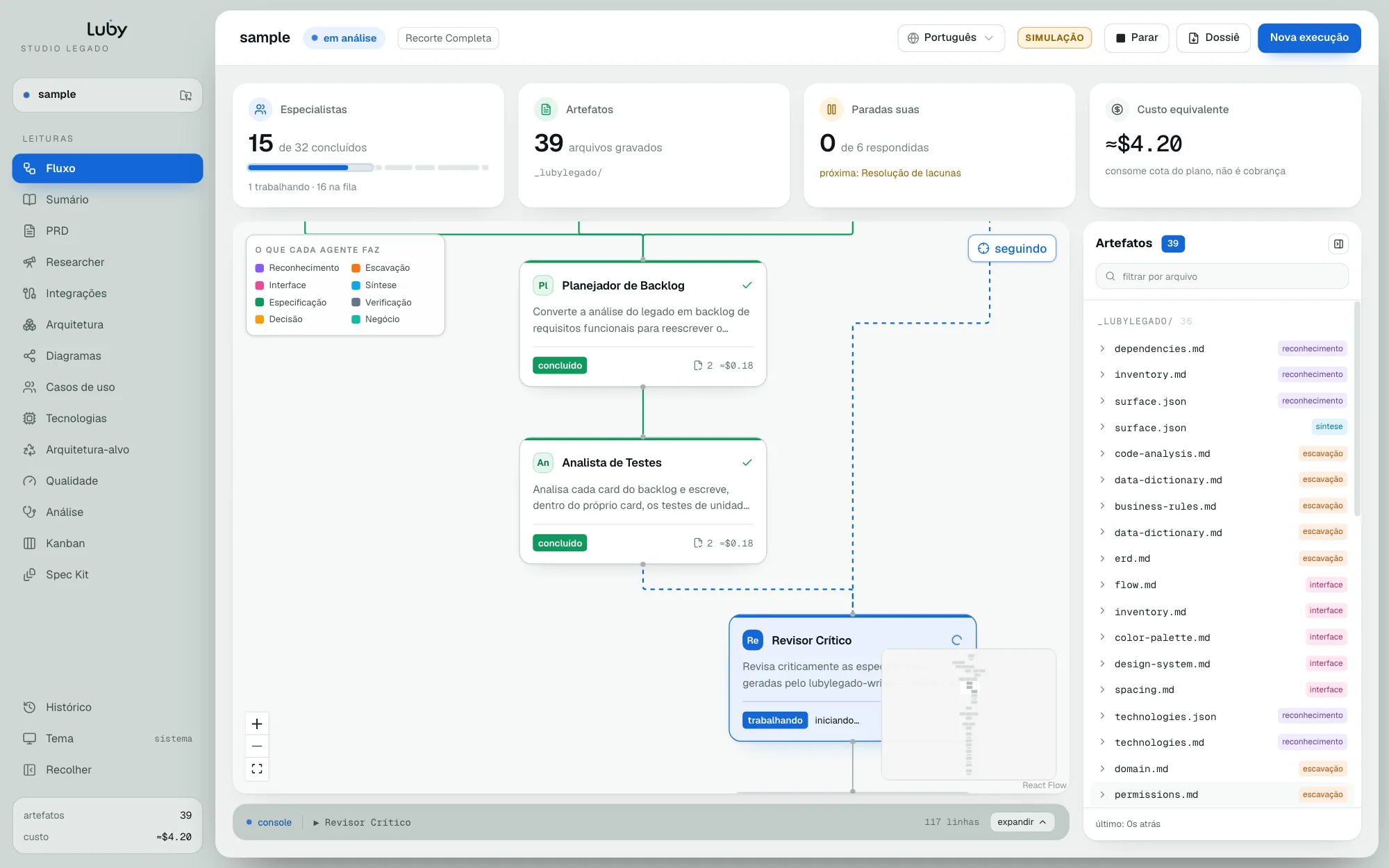Click the Qualidade gauge icon

click(x=29, y=481)
